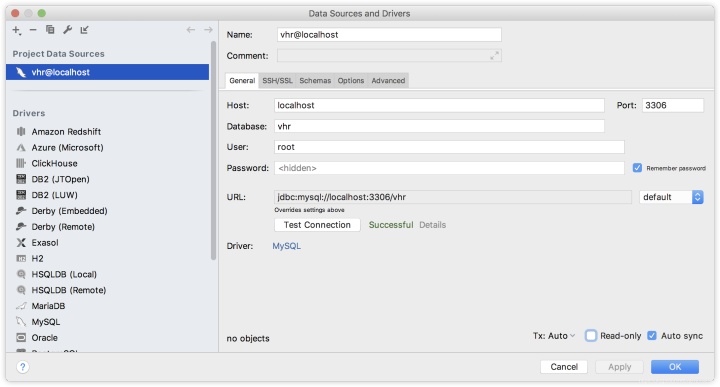Uncheck Remember password checkbox
Viewport: 720px width, 387px height.
click(x=637, y=168)
